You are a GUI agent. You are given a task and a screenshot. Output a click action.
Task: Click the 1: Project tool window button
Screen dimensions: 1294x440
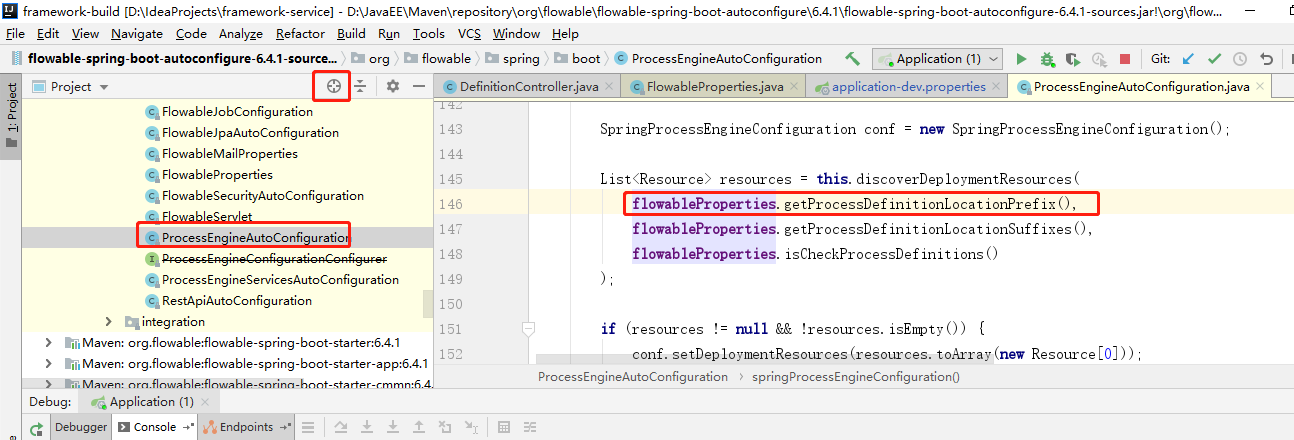[x=11, y=115]
